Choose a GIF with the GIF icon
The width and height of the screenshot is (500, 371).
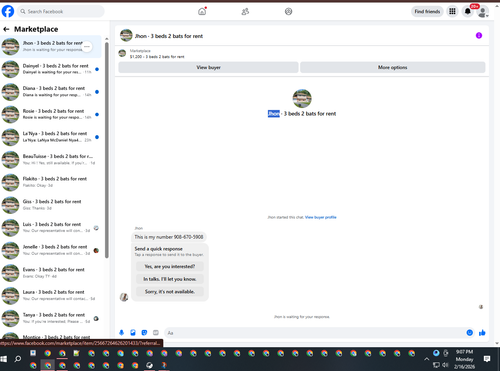(156, 333)
